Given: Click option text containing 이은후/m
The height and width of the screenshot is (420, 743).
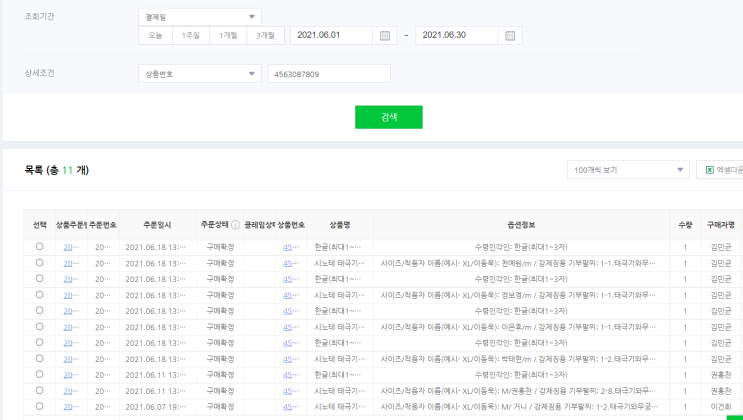Looking at the screenshot, I should [x=518, y=327].
